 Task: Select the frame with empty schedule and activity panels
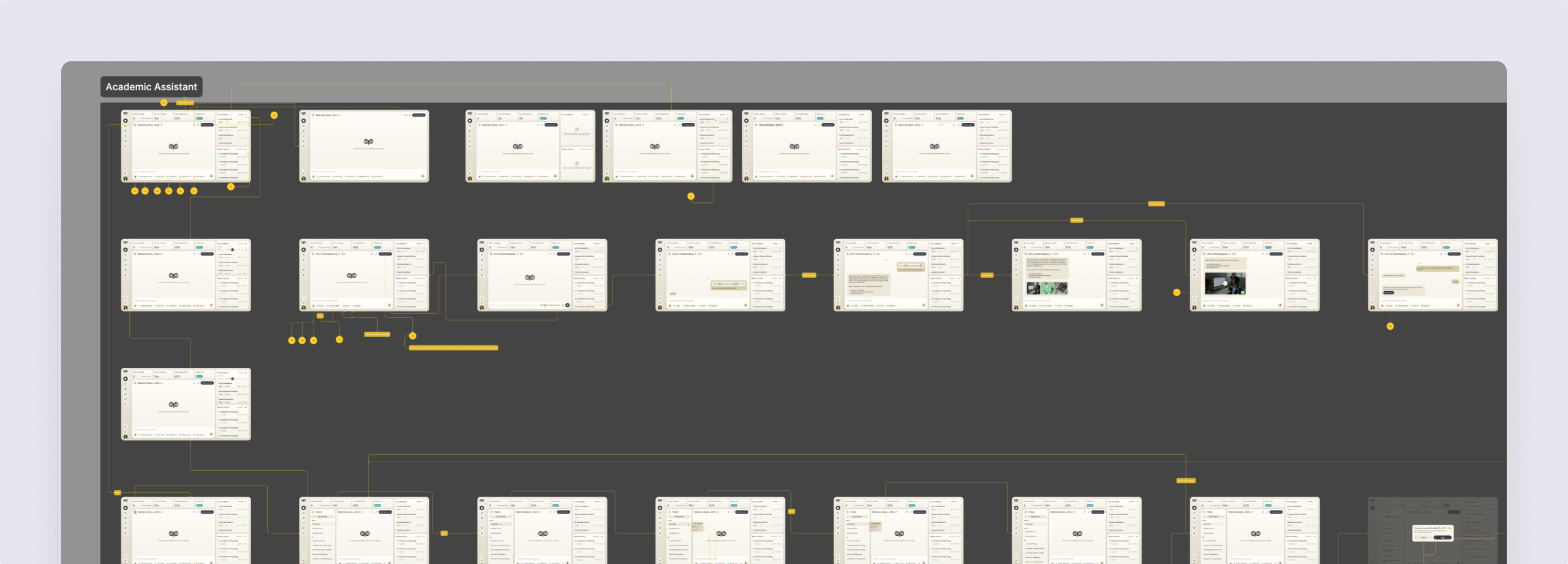coord(530,146)
